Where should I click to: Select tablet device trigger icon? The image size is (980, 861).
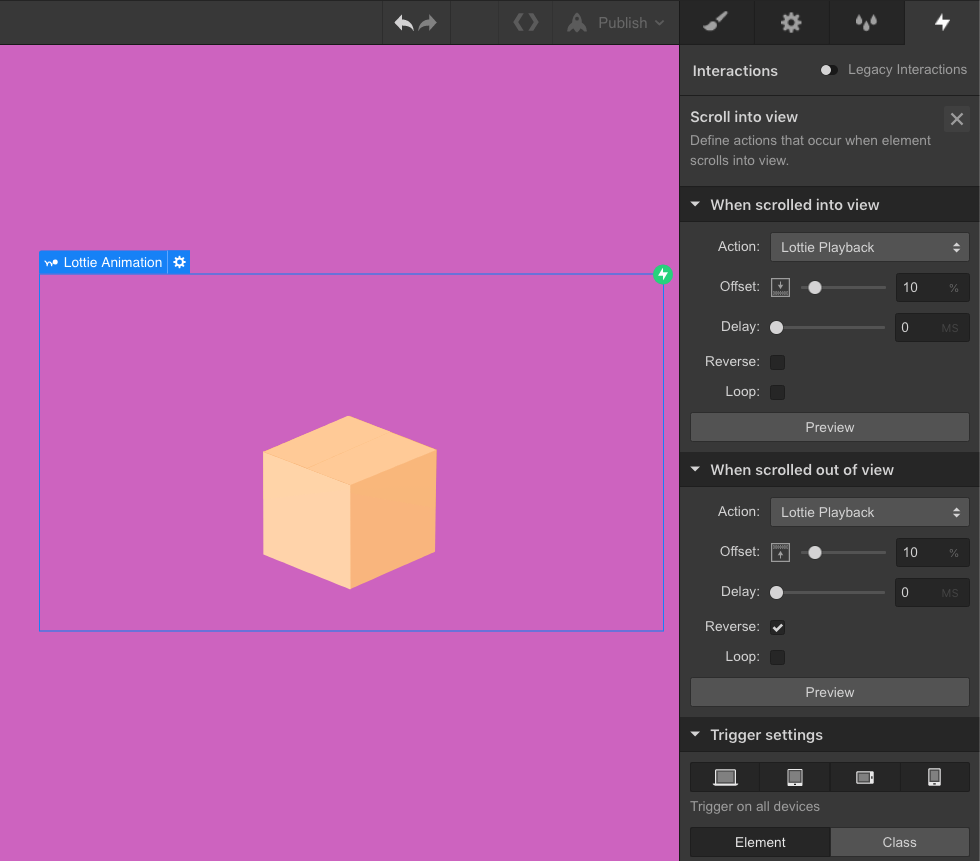click(795, 777)
